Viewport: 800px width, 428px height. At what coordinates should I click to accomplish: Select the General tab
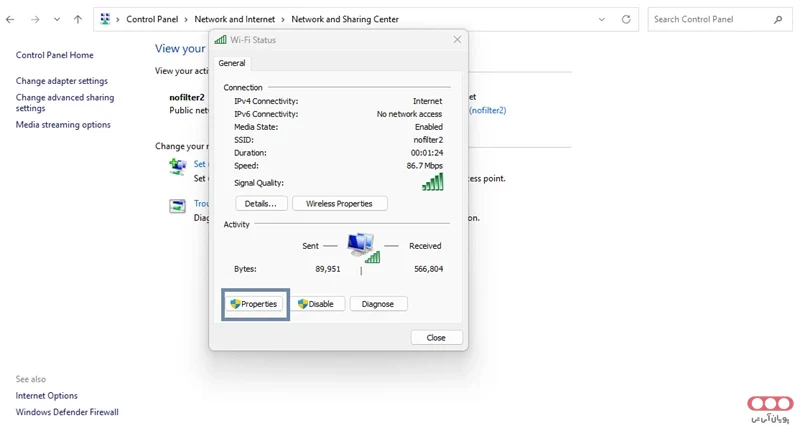click(232, 63)
